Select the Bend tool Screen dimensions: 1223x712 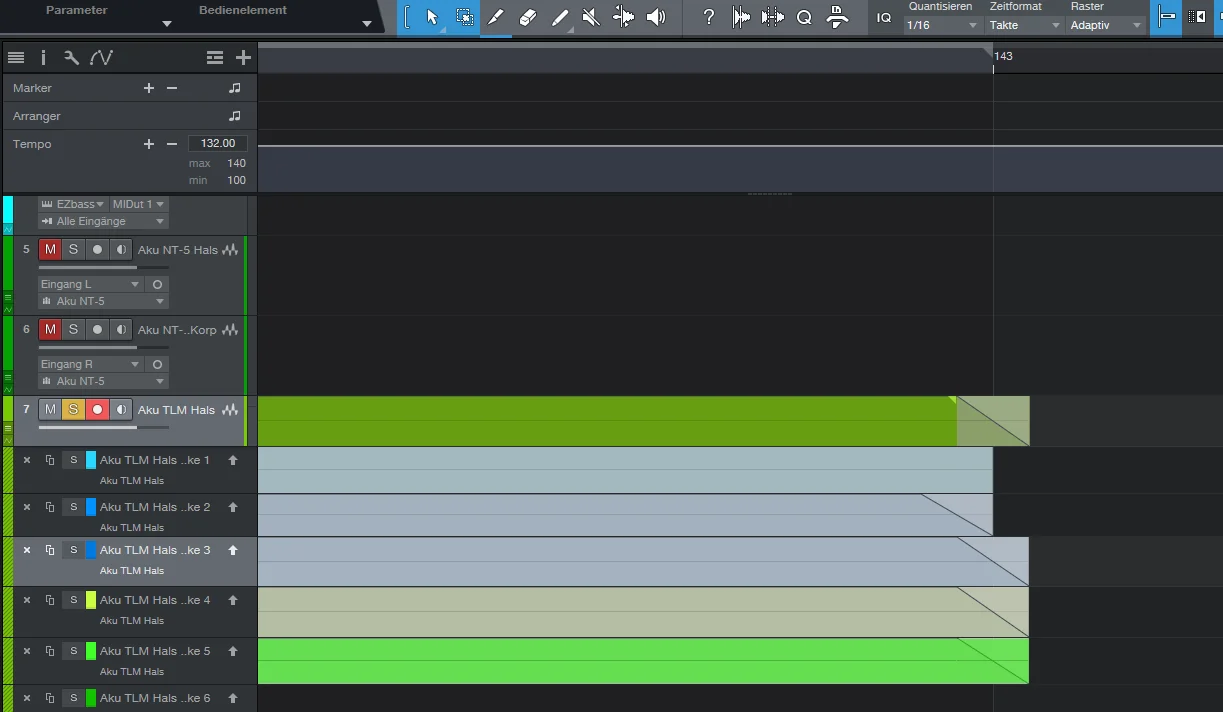click(x=623, y=17)
